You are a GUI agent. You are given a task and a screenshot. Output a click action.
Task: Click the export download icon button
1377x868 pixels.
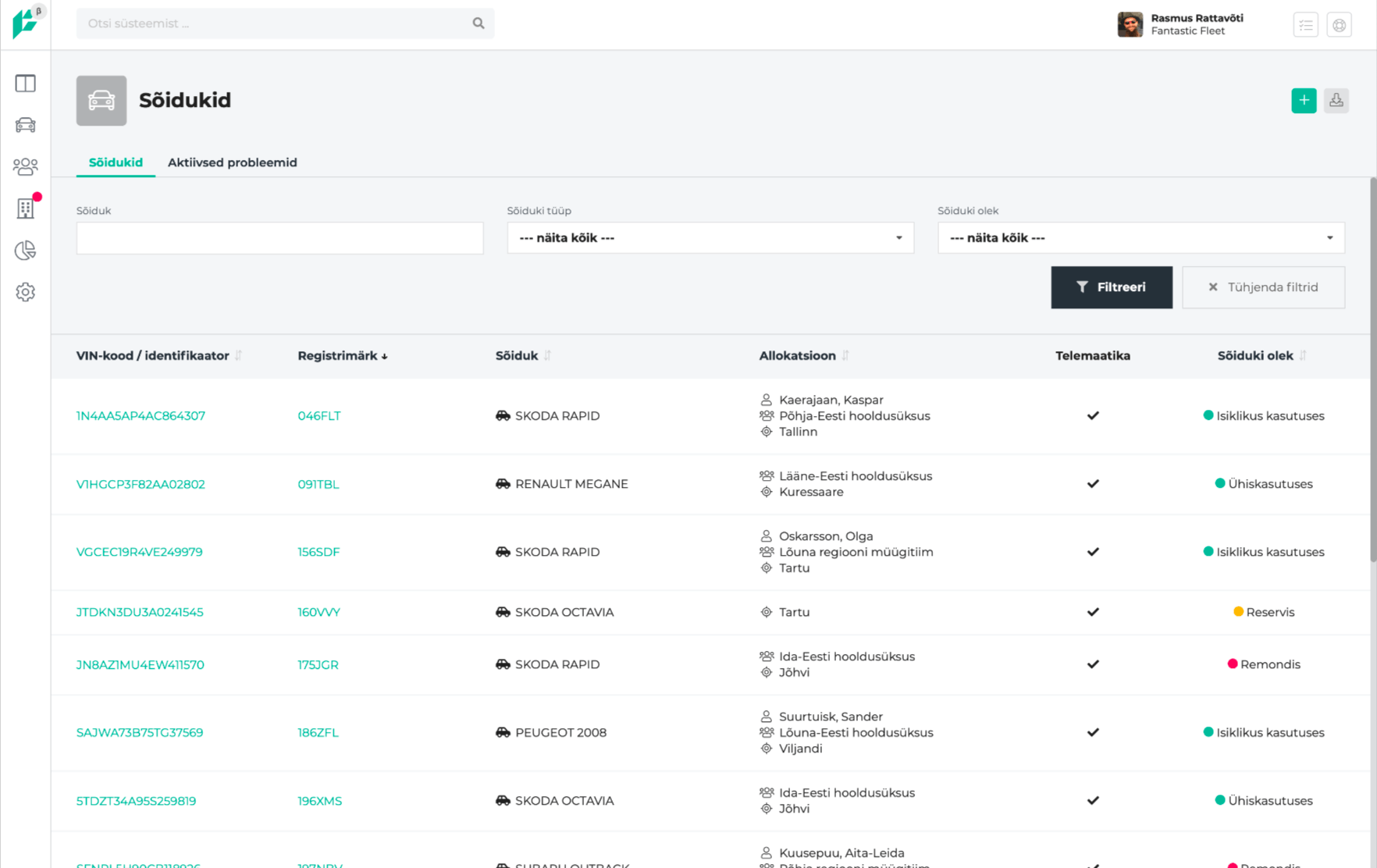pos(1336,101)
